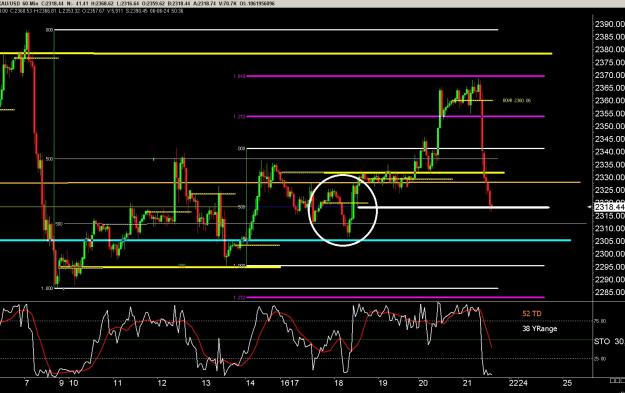Screen dimensions: 625x393
Task: Click the 2380.00 price axis label
Action: pos(609,49)
